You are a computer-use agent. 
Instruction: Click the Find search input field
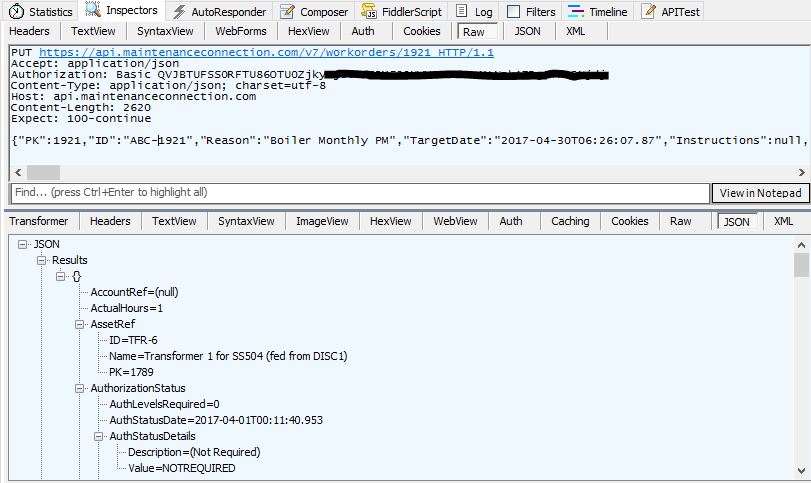(360, 192)
